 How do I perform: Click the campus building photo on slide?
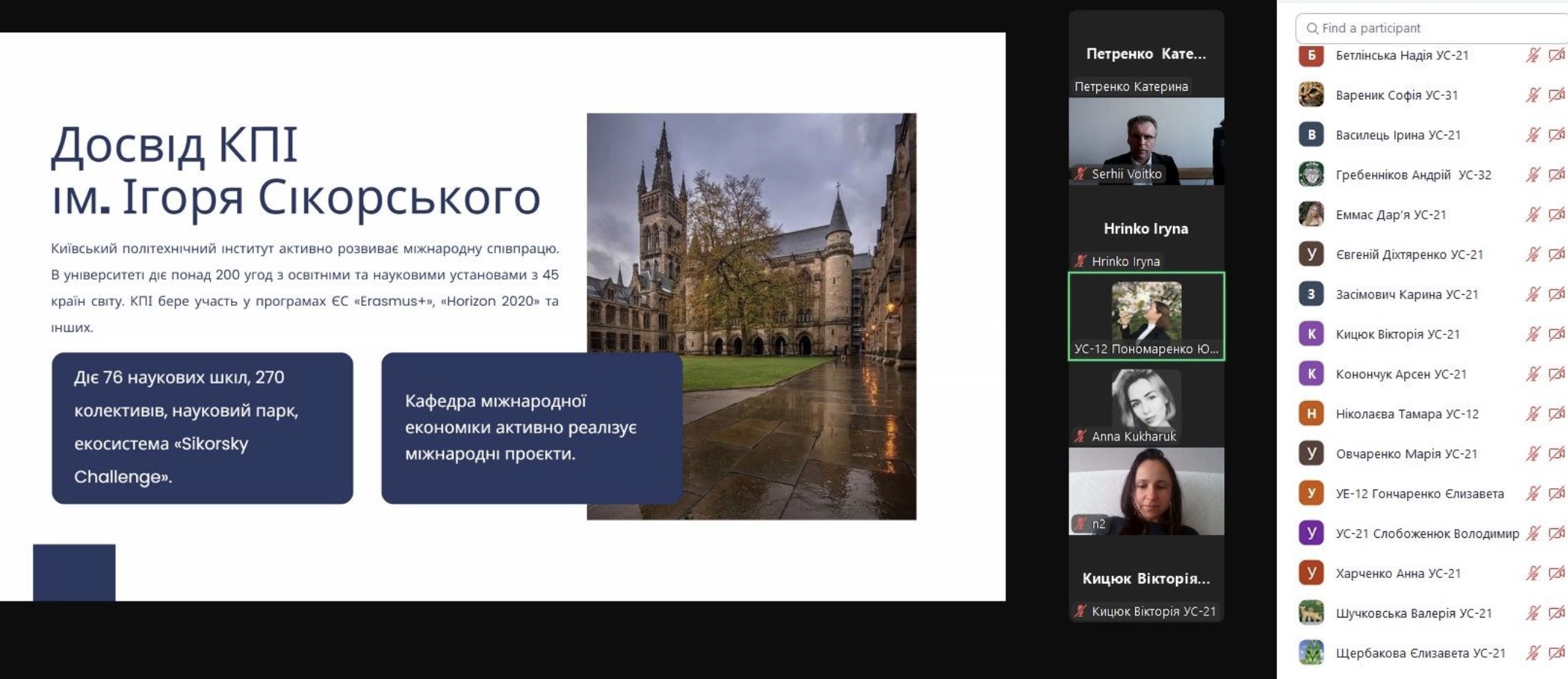click(751, 316)
